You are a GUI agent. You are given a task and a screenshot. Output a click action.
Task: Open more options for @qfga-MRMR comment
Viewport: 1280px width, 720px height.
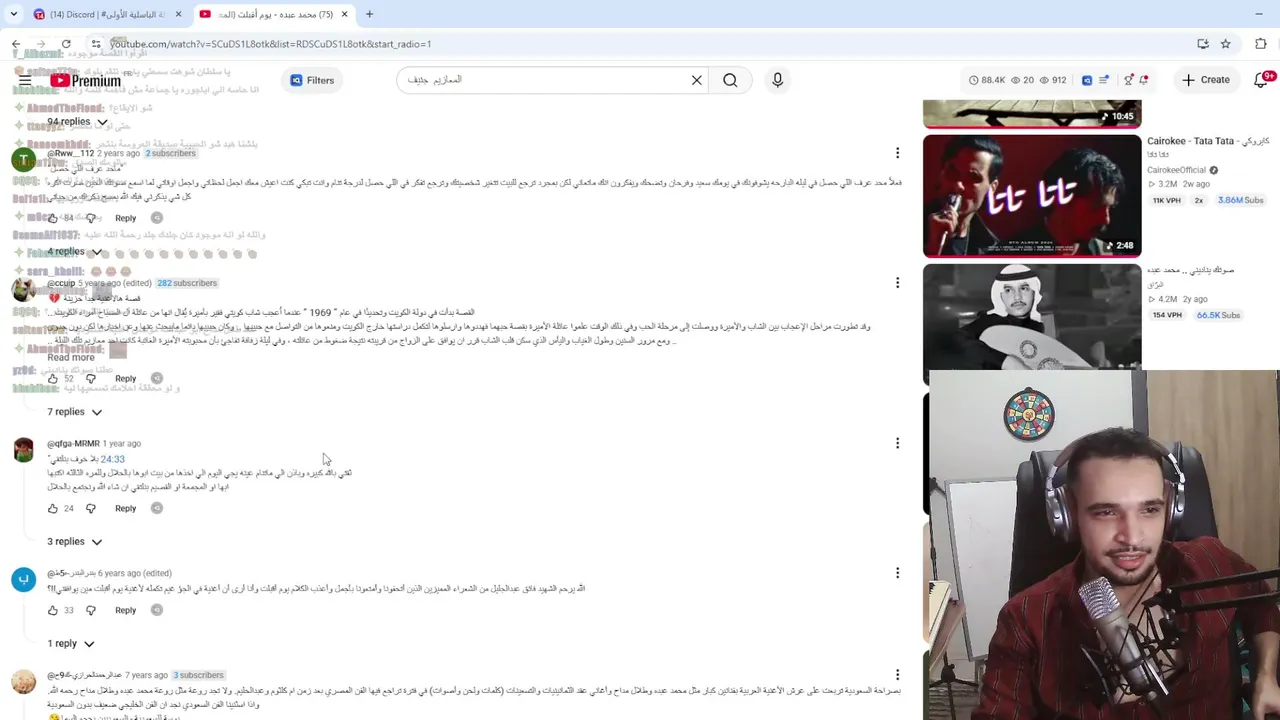coord(897,443)
